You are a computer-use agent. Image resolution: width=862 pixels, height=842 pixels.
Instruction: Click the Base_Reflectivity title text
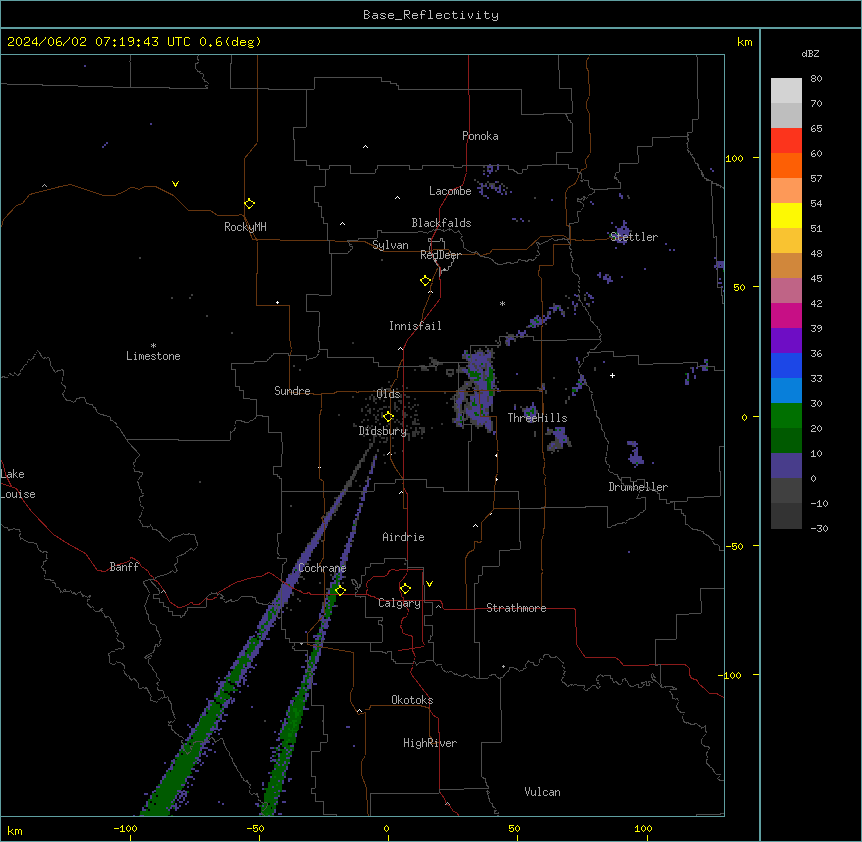coord(431,15)
